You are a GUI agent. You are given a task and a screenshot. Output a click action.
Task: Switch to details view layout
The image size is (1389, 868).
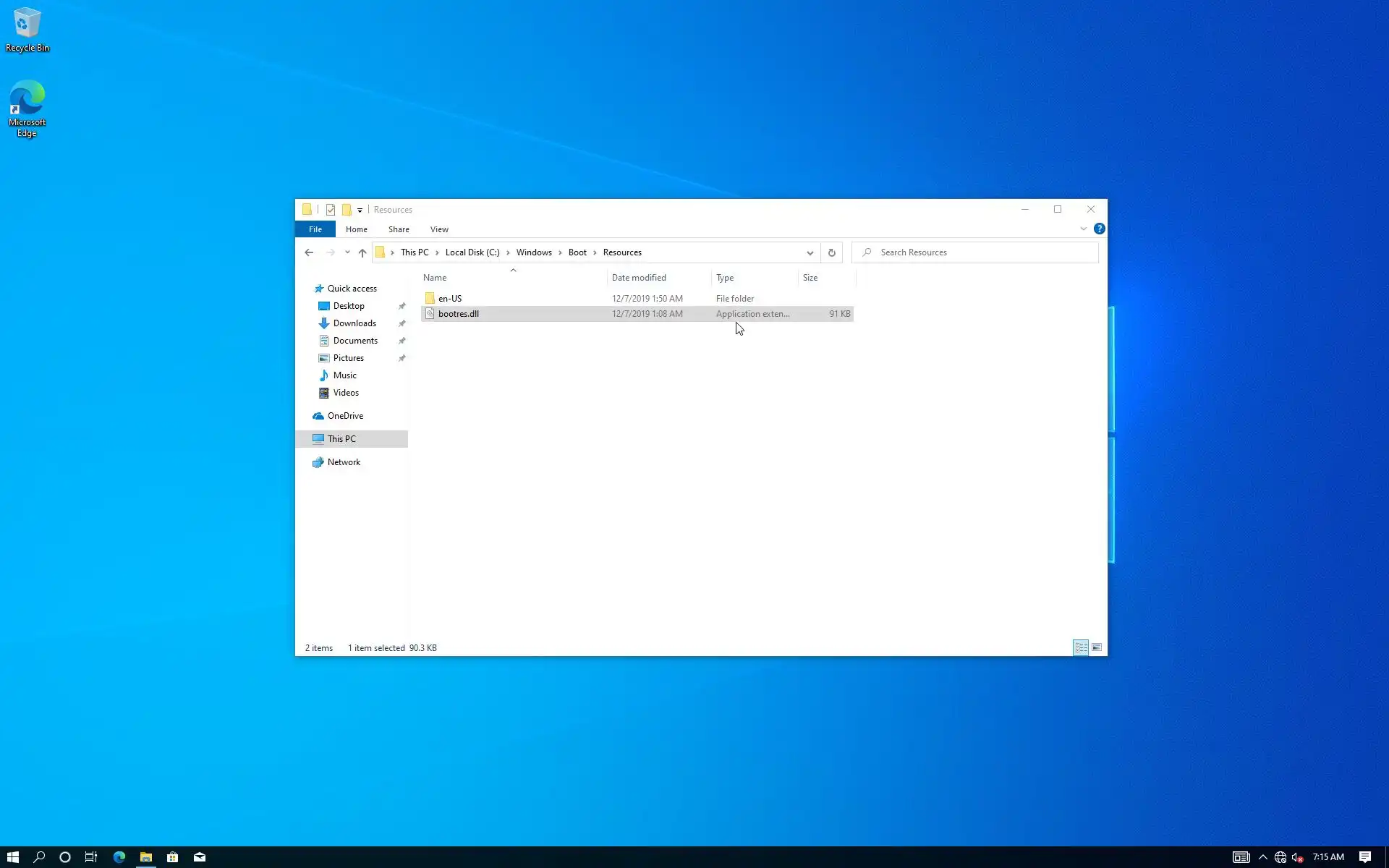[x=1081, y=647]
